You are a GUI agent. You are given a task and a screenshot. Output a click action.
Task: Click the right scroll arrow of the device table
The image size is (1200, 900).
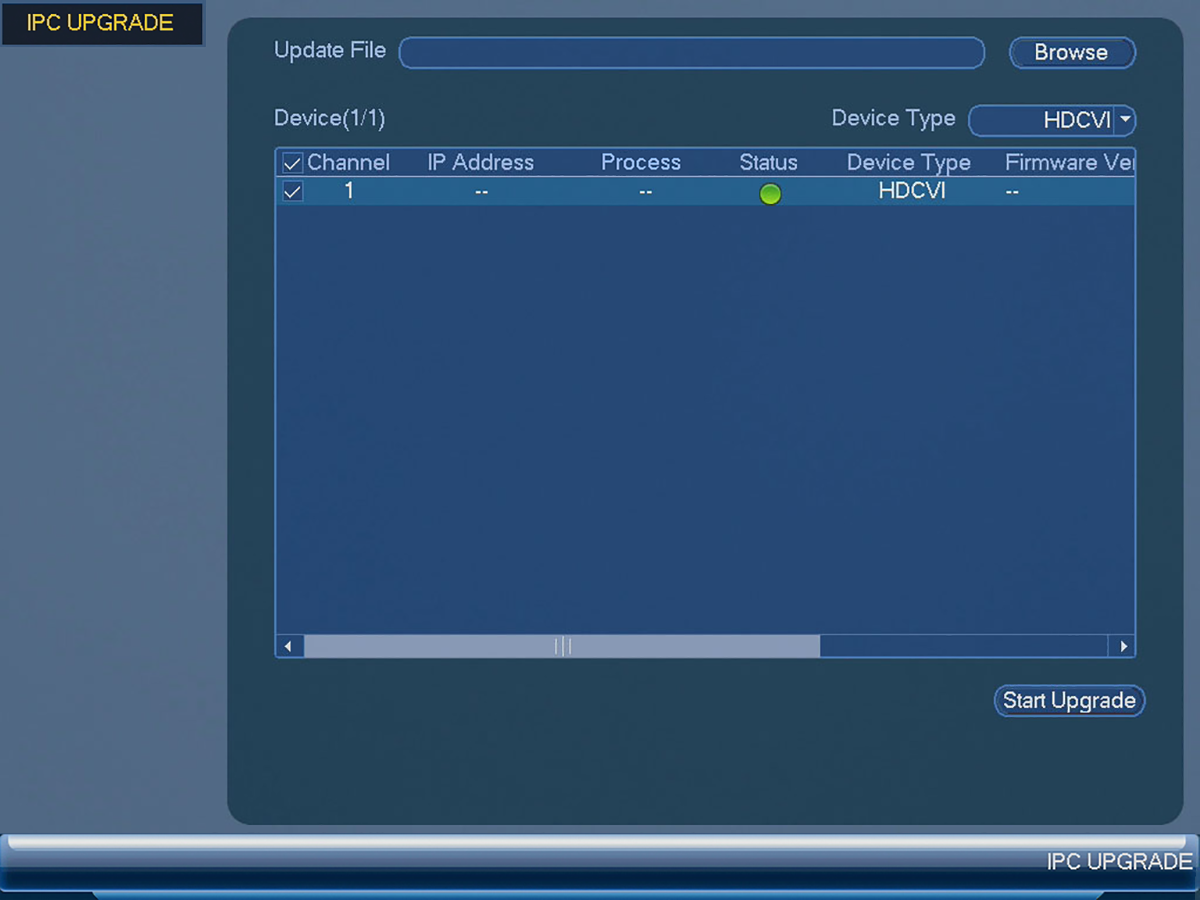coord(1123,646)
